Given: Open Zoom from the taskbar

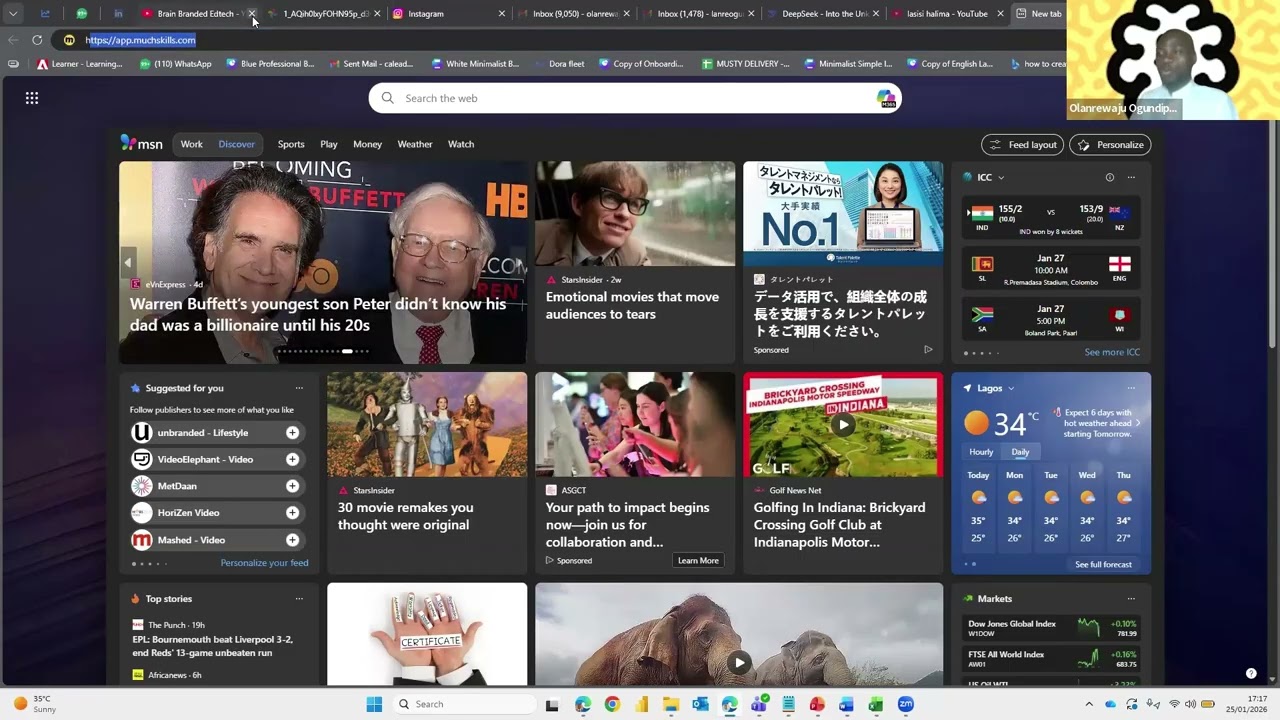Looking at the screenshot, I should [x=906, y=704].
